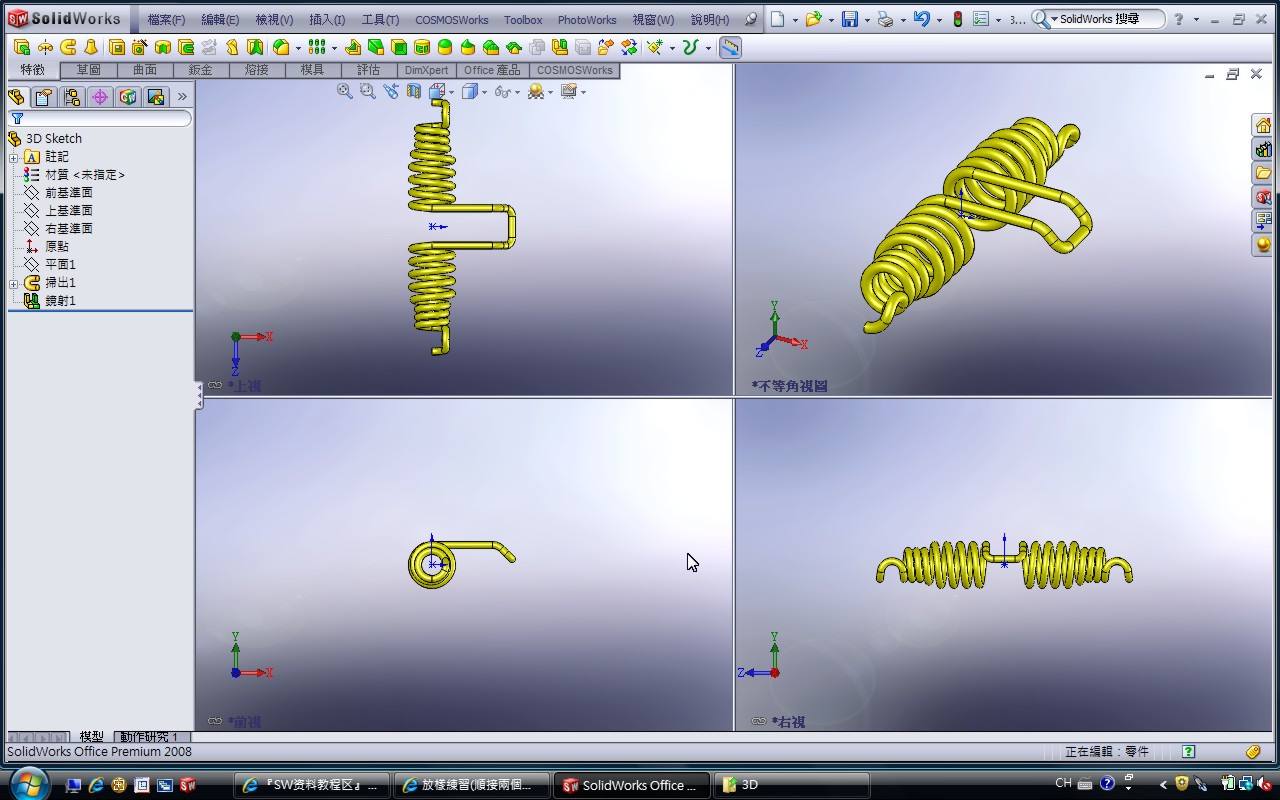The width and height of the screenshot is (1280, 800).
Task: Click the Print icon
Action: 885,19
